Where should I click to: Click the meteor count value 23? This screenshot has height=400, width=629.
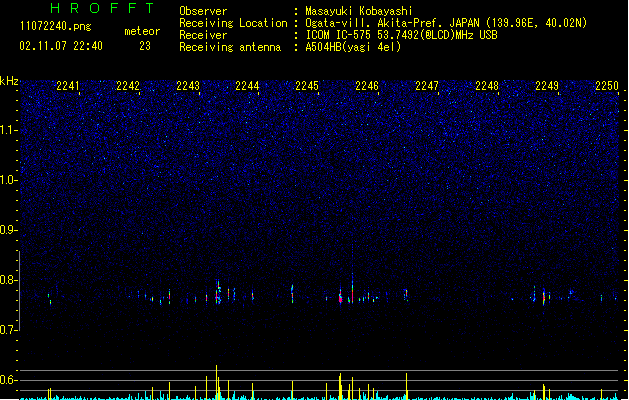click(145, 46)
